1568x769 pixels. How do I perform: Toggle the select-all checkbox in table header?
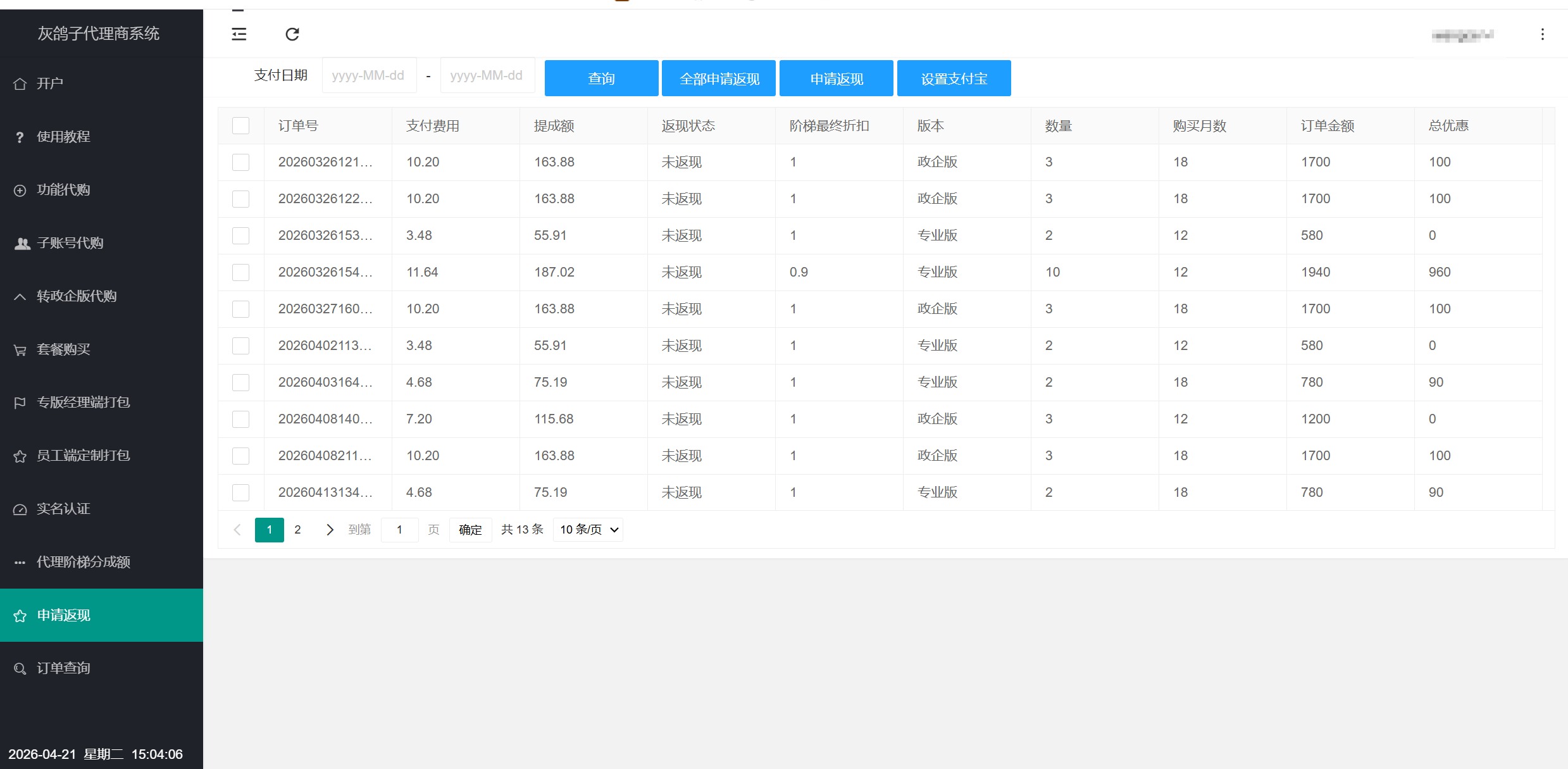240,126
